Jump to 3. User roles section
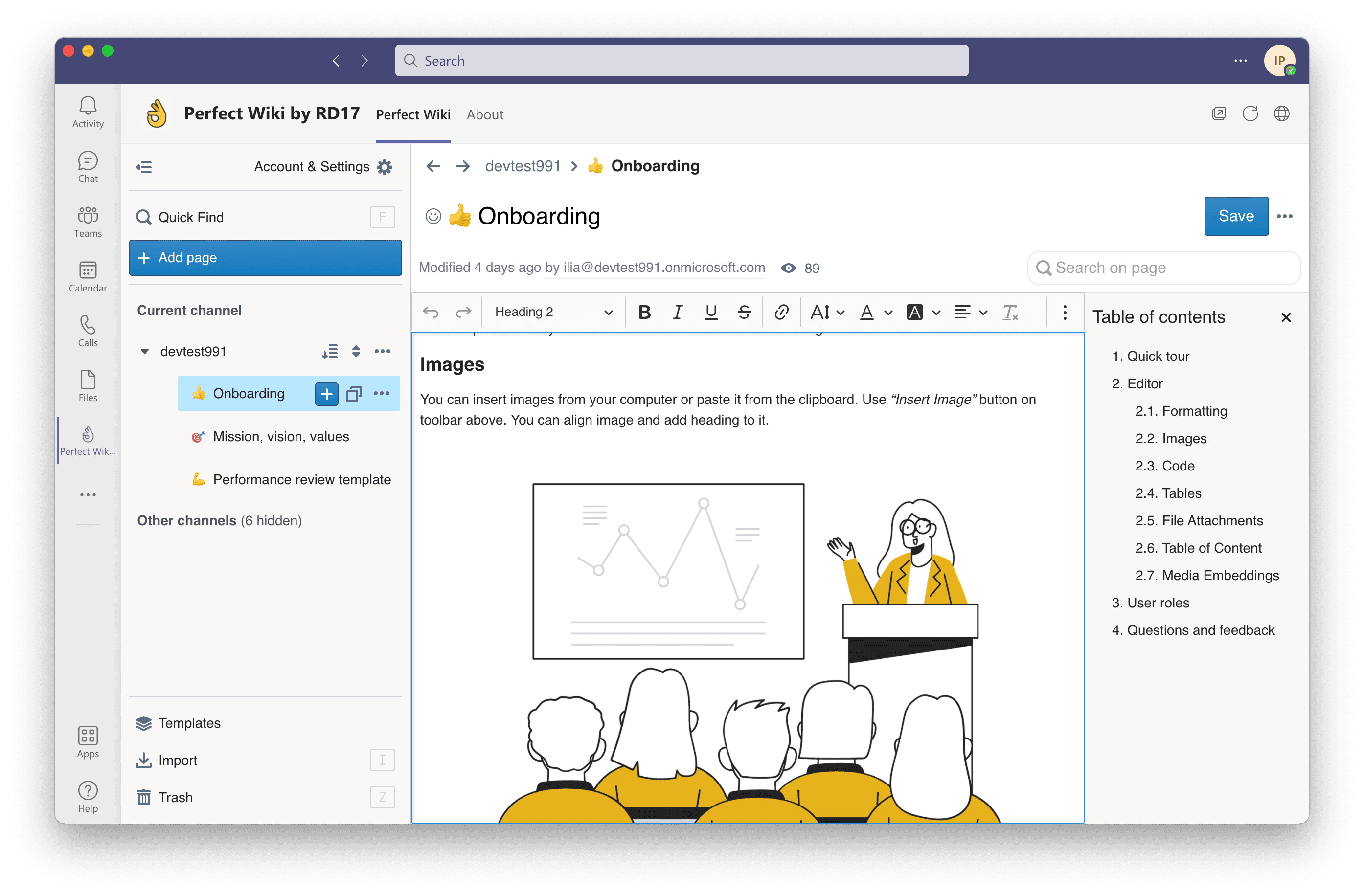Image resolution: width=1364 pixels, height=896 pixels. [x=1150, y=603]
